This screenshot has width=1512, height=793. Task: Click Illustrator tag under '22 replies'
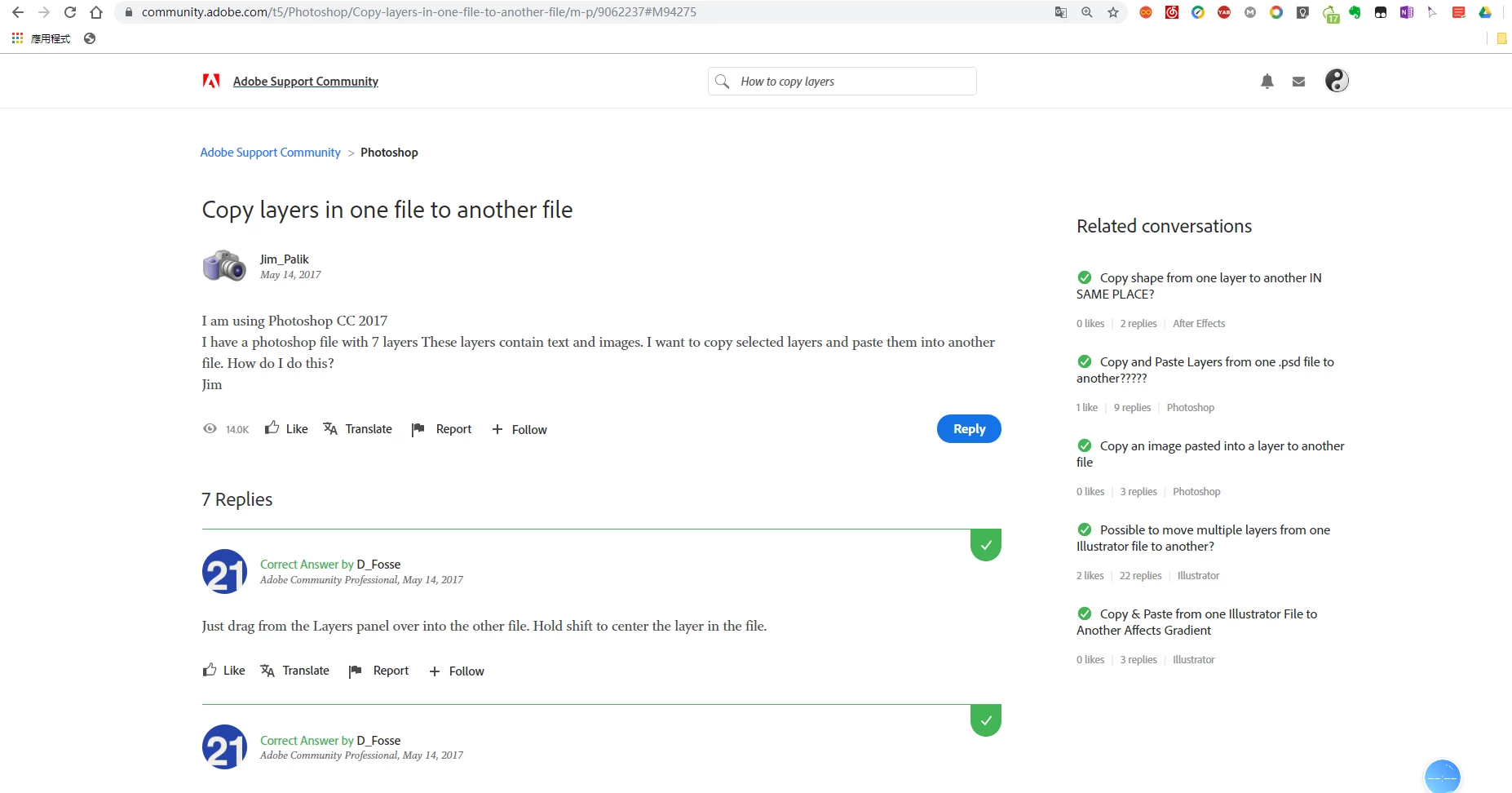[x=1198, y=576]
